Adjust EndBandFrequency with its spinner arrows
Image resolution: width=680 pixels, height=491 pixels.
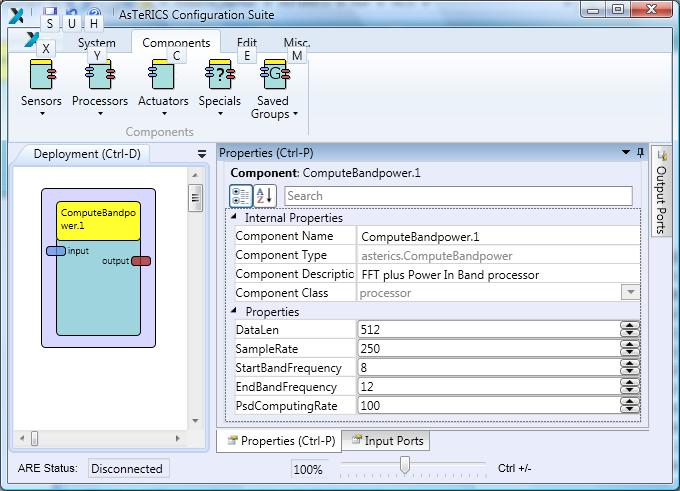click(x=630, y=387)
